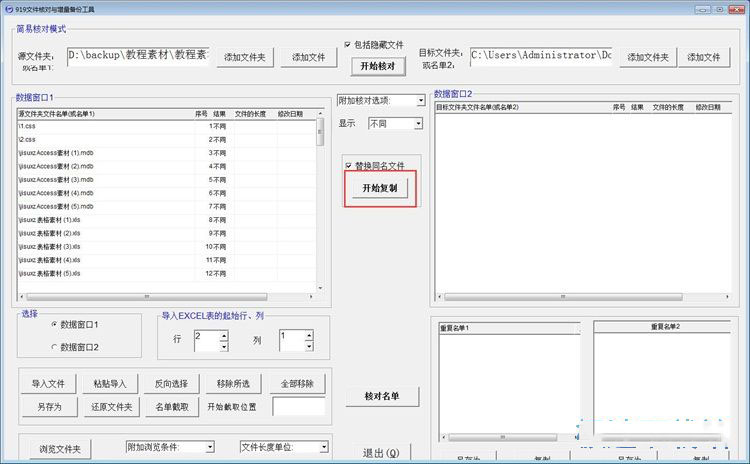This screenshot has height=464, width=750.
Task: Click scroll-down arrow of 数据窗口1 list
Action: (x=320, y=288)
